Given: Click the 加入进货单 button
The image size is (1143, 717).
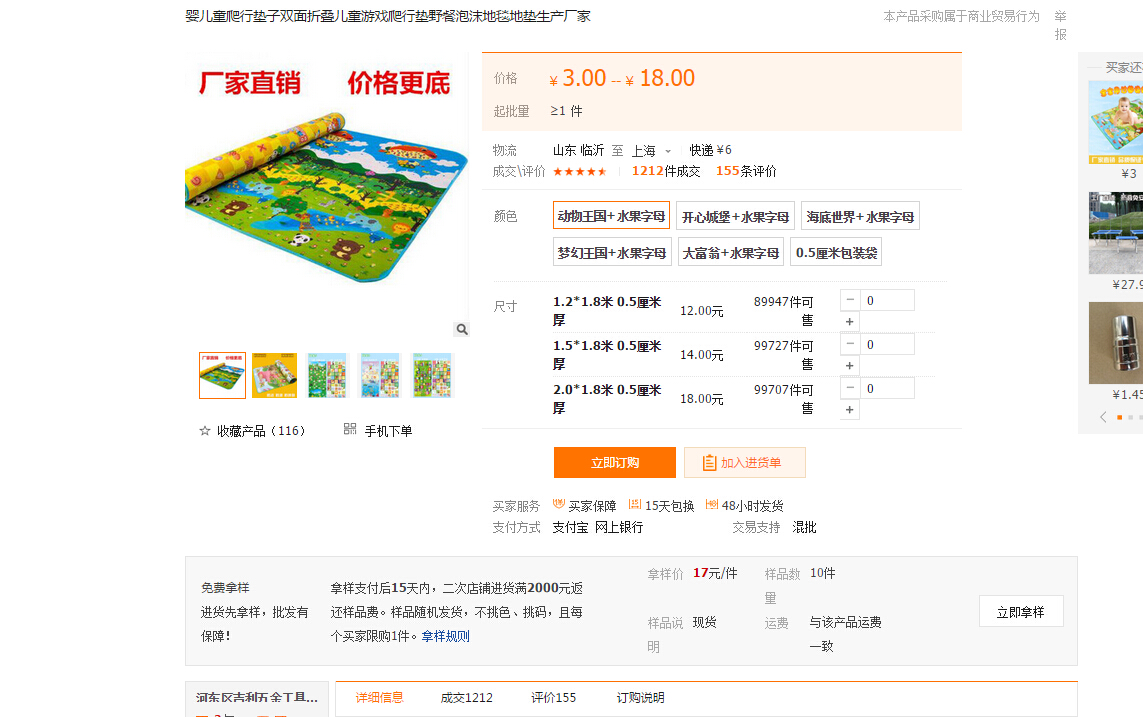Looking at the screenshot, I should 744,463.
